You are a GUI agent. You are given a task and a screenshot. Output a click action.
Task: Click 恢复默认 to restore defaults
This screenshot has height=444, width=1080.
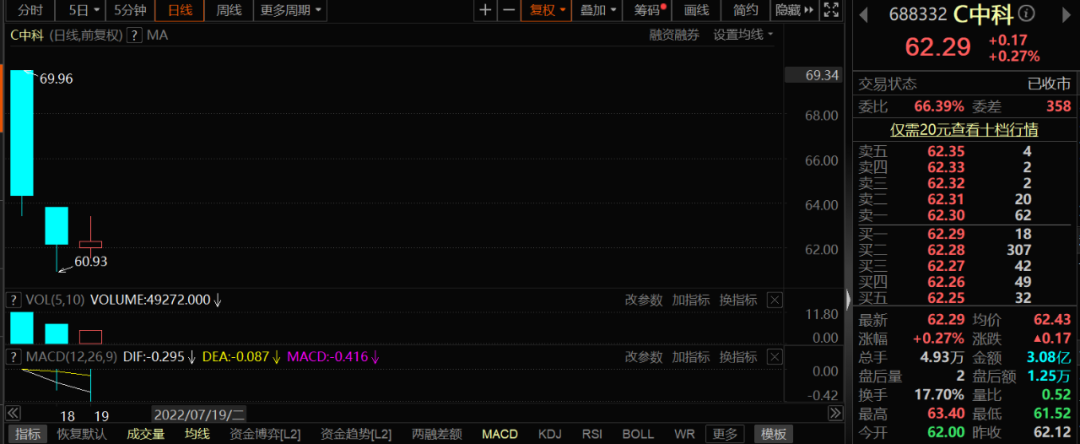pyautogui.click(x=82, y=434)
